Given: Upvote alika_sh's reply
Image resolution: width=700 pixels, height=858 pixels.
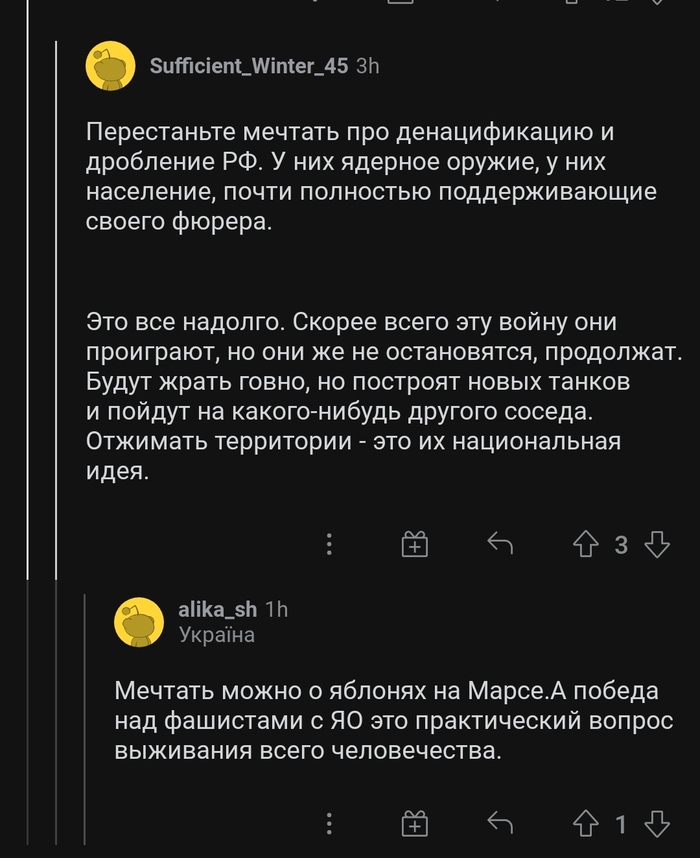Looking at the screenshot, I should click(x=585, y=823).
